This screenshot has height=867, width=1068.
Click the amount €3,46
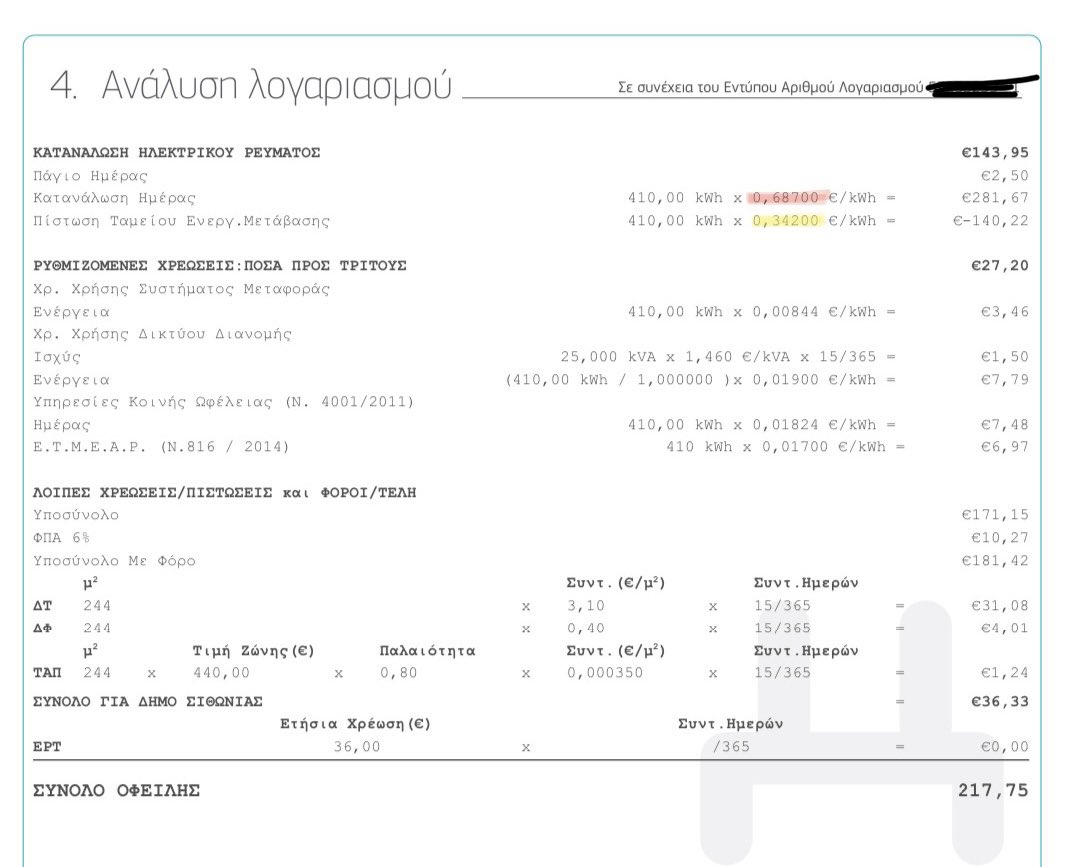tap(1004, 312)
